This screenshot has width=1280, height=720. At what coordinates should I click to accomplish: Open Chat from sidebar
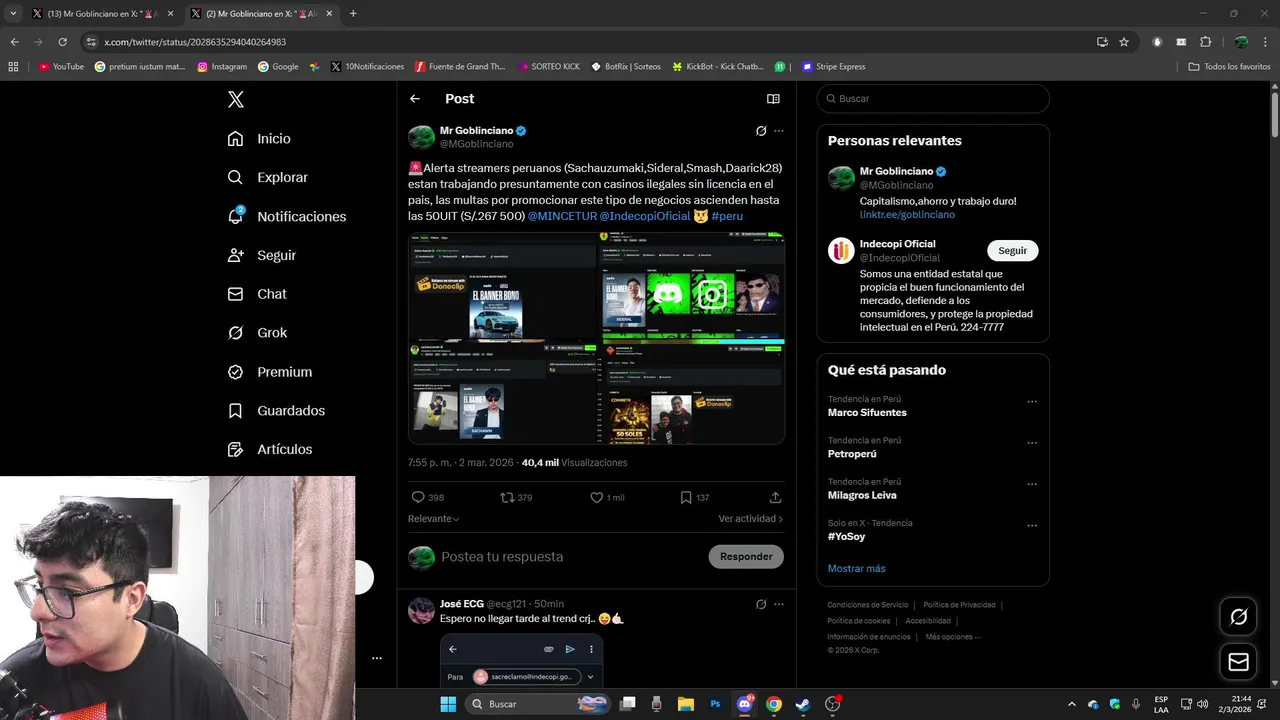pyautogui.click(x=257, y=294)
